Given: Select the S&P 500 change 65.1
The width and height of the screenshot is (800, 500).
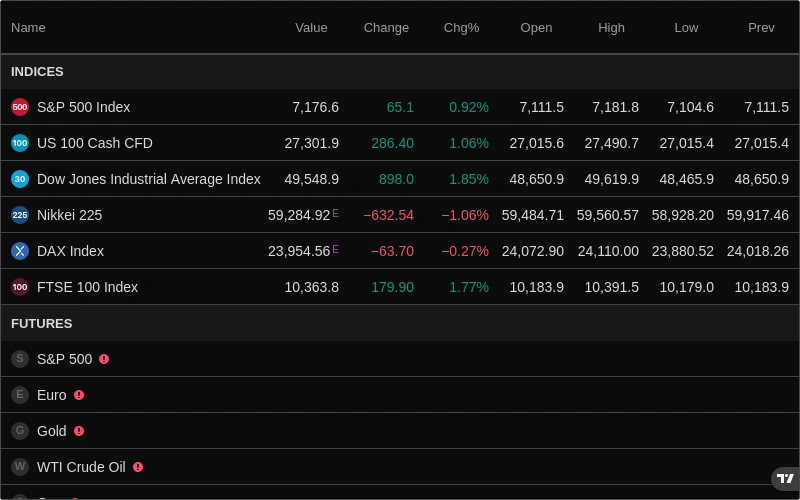Looking at the screenshot, I should click(400, 107).
